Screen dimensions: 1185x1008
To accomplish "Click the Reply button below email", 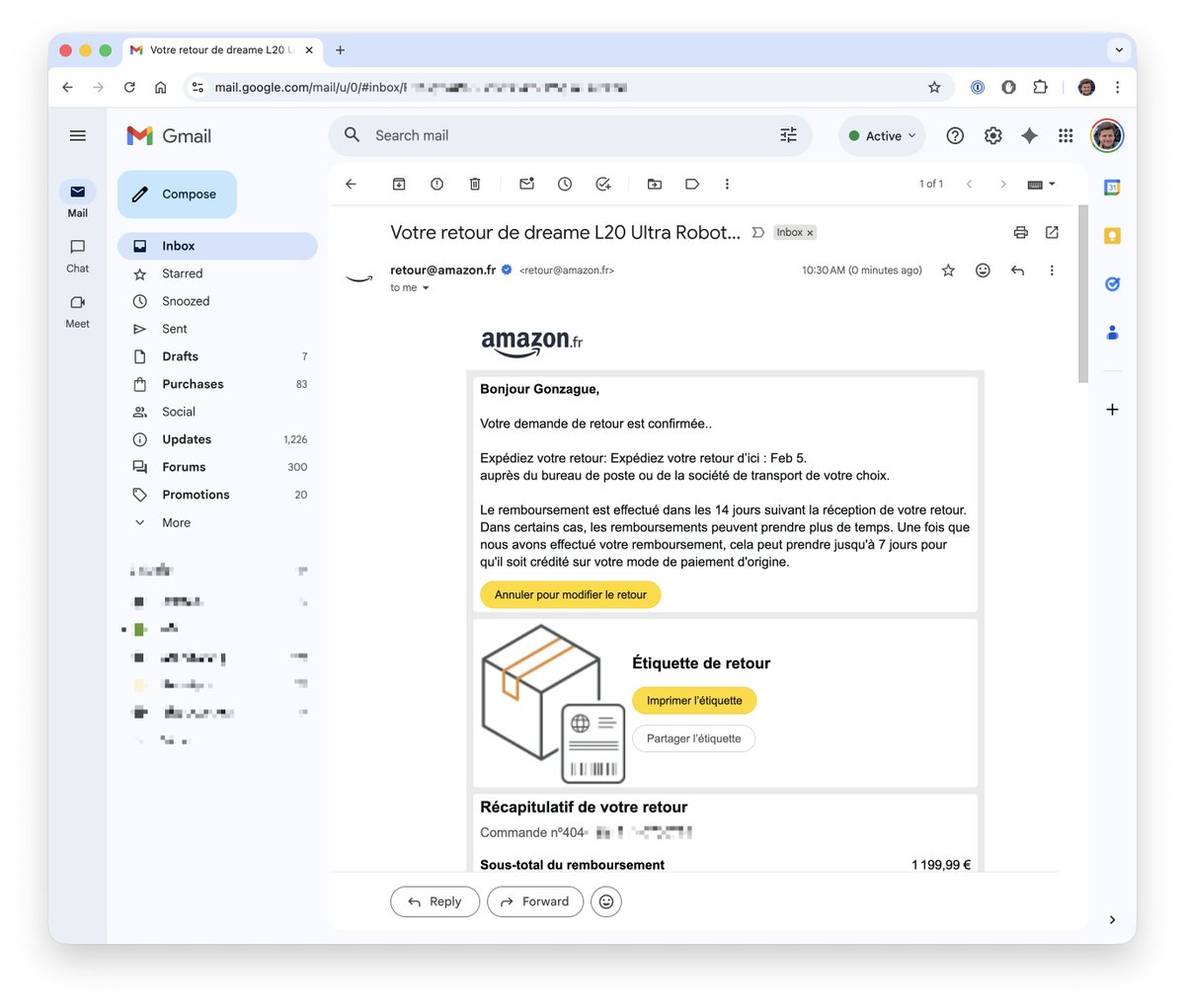I will pos(434,901).
